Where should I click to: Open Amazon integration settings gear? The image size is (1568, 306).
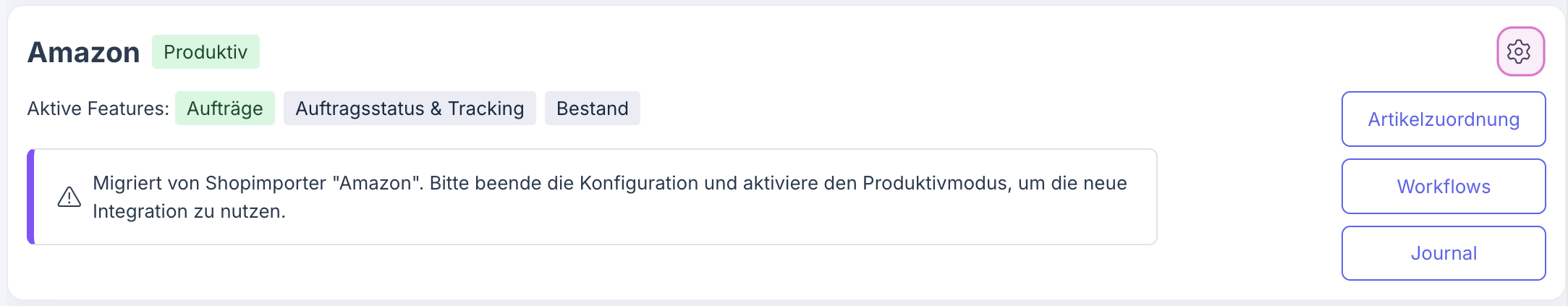pyautogui.click(x=1520, y=52)
